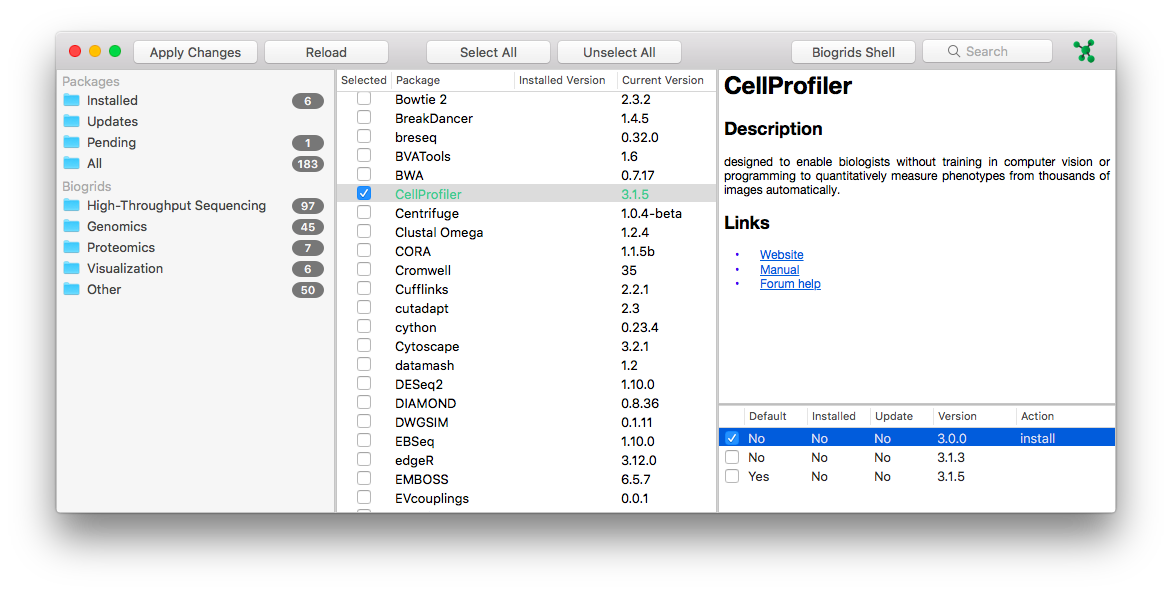Screen dimensions: 1172x593
Task: Tick the version 3.1.3 checkbox
Action: click(x=732, y=457)
